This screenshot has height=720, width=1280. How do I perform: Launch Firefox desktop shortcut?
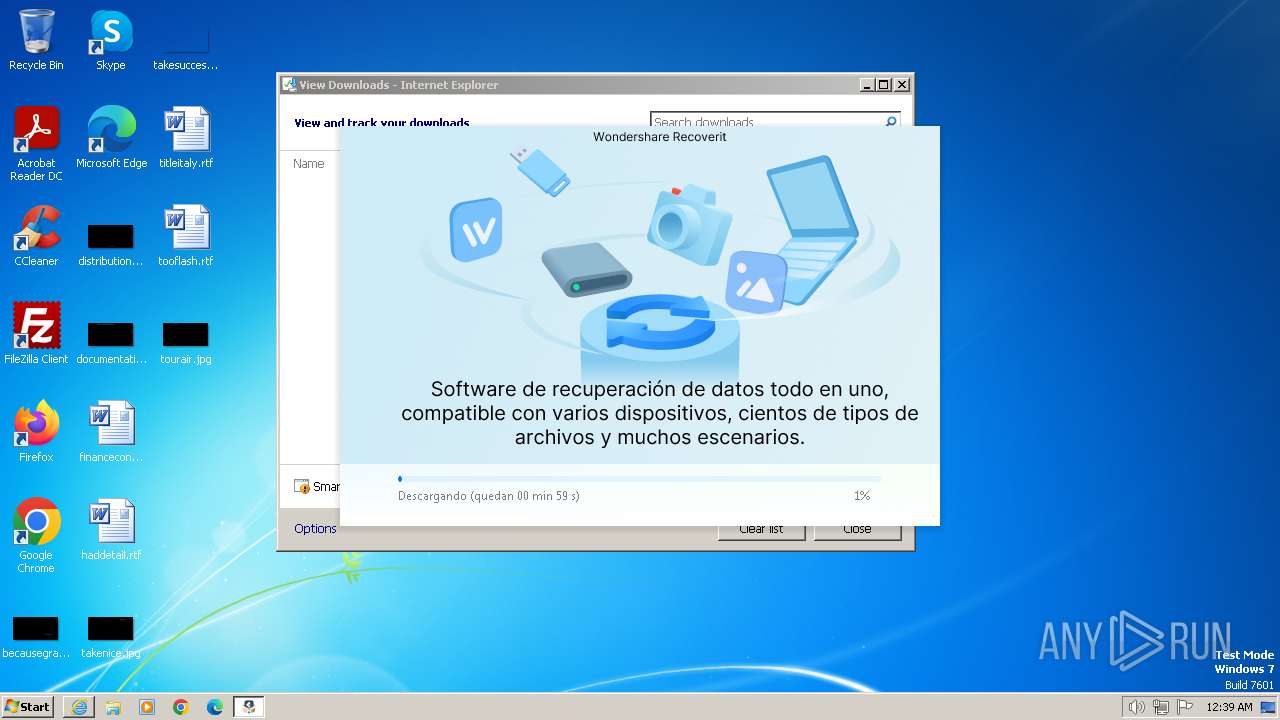(x=36, y=432)
